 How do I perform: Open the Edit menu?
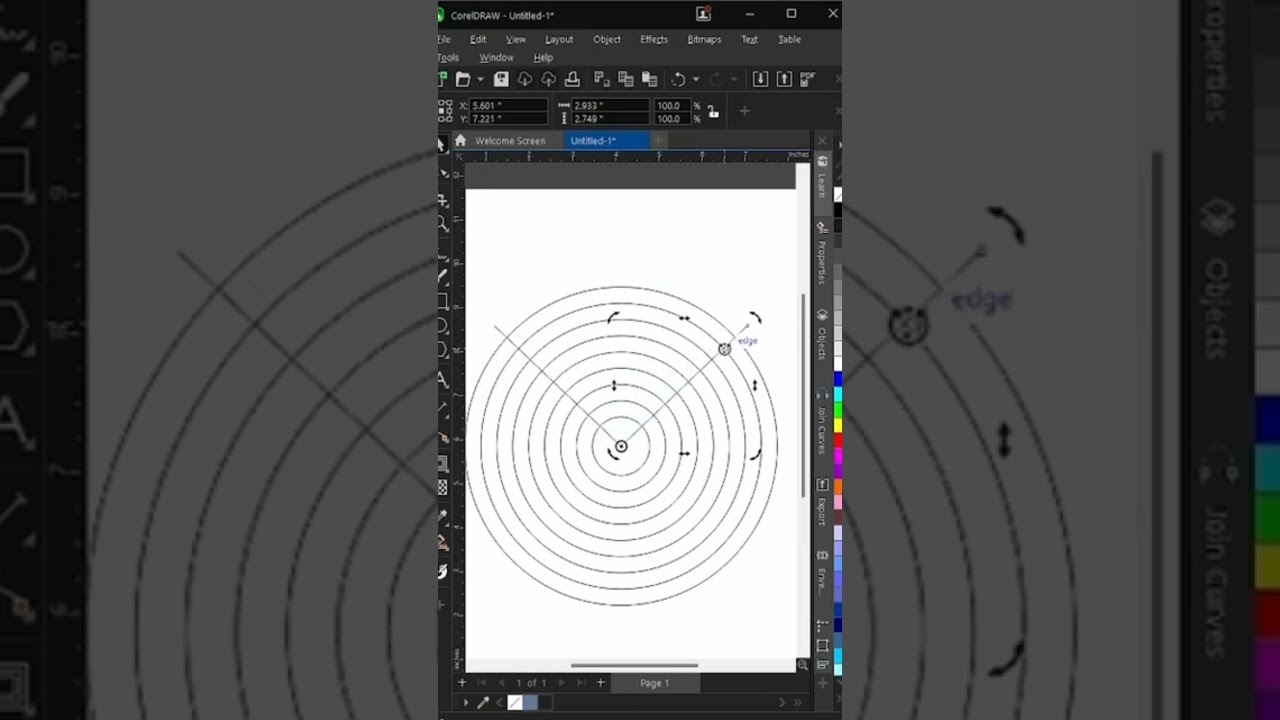click(x=478, y=39)
